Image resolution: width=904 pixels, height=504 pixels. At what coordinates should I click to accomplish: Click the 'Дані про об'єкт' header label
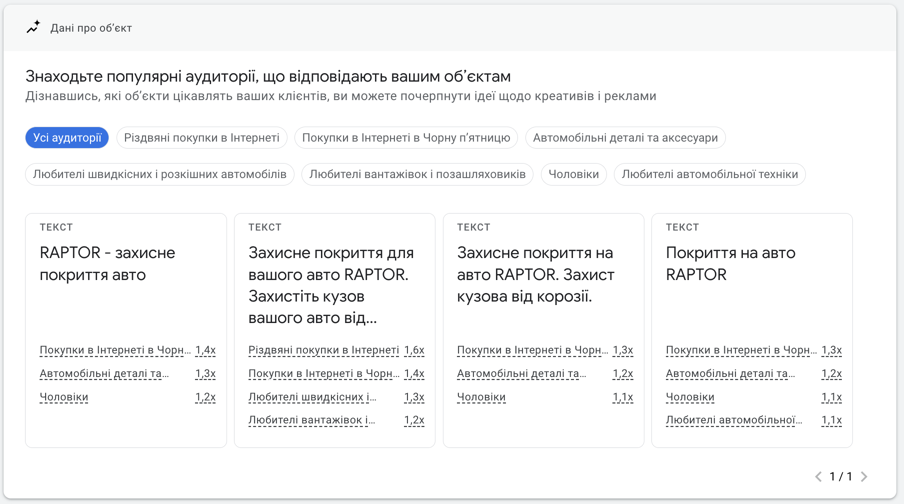point(91,28)
